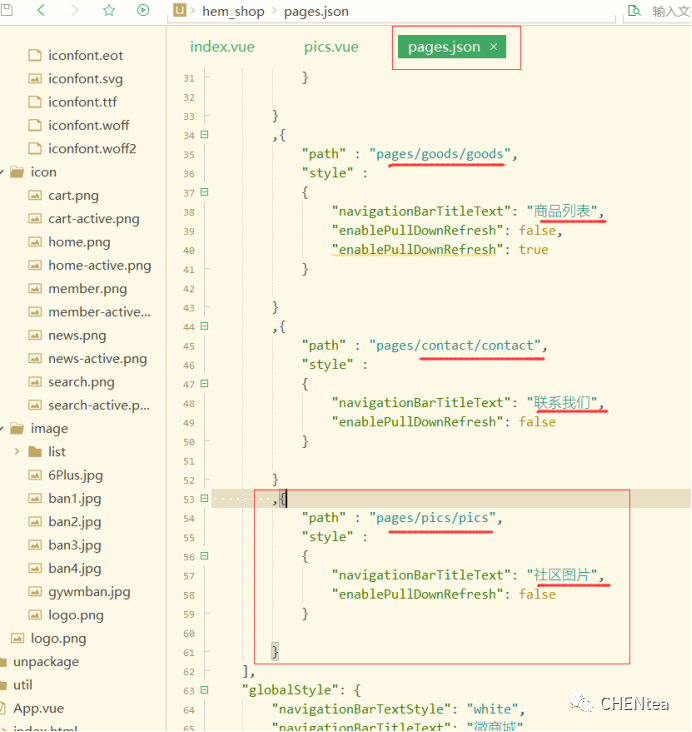The image size is (692, 732).
Task: Fold the globalStyle block at line 63
Action: [205, 690]
